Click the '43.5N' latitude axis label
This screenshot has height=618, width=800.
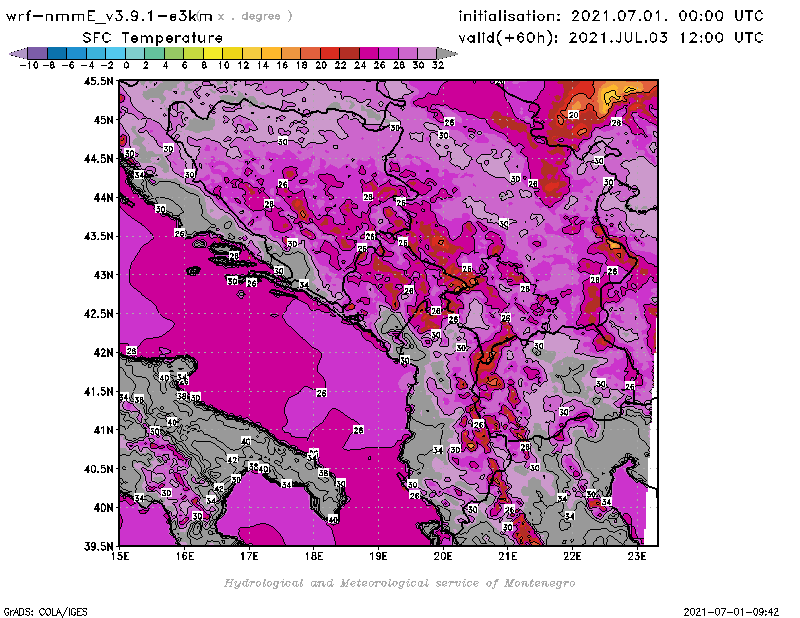click(98, 236)
